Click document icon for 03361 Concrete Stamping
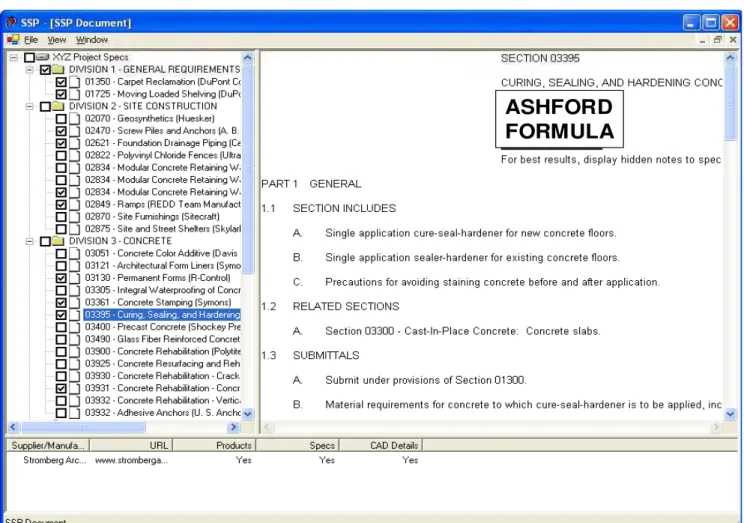Viewport: 744px width, 523px height. tap(74, 303)
